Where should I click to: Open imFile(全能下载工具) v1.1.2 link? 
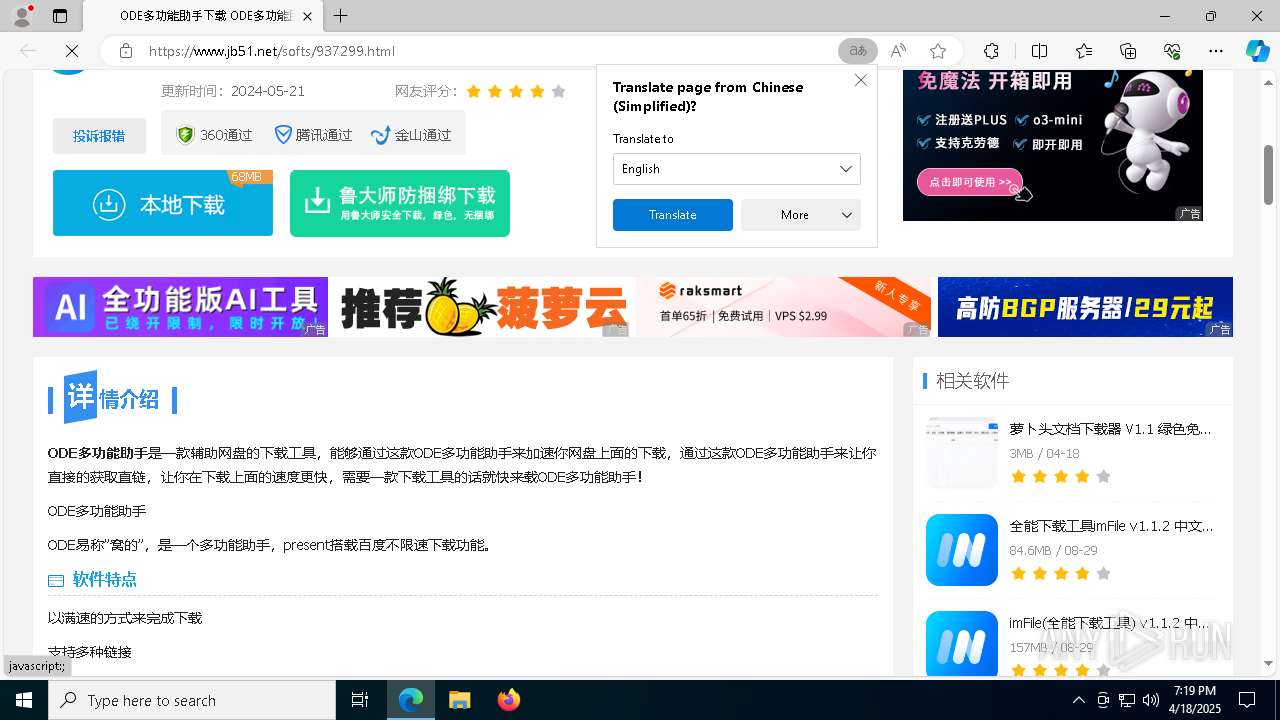pyautogui.click(x=1109, y=623)
